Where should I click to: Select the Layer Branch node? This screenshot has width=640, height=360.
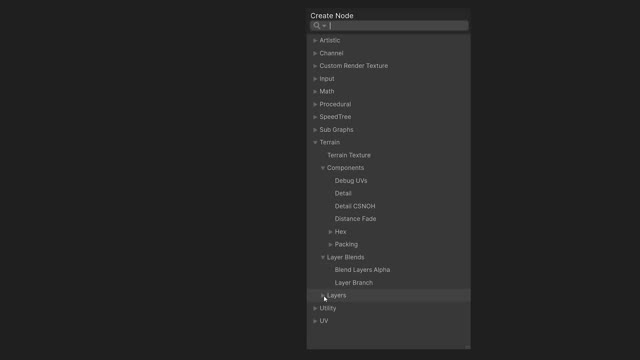tap(353, 282)
